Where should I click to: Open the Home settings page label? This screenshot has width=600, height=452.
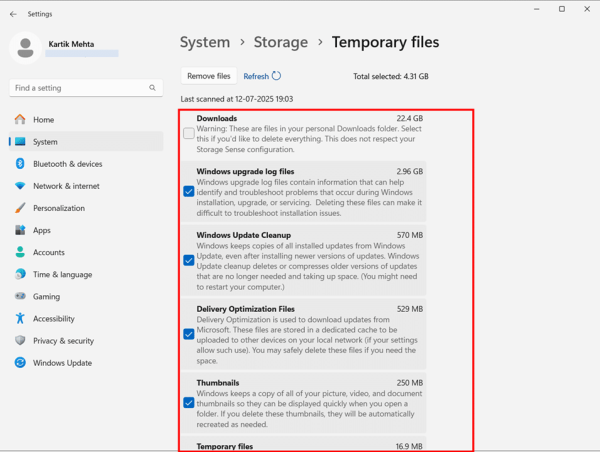43,120
